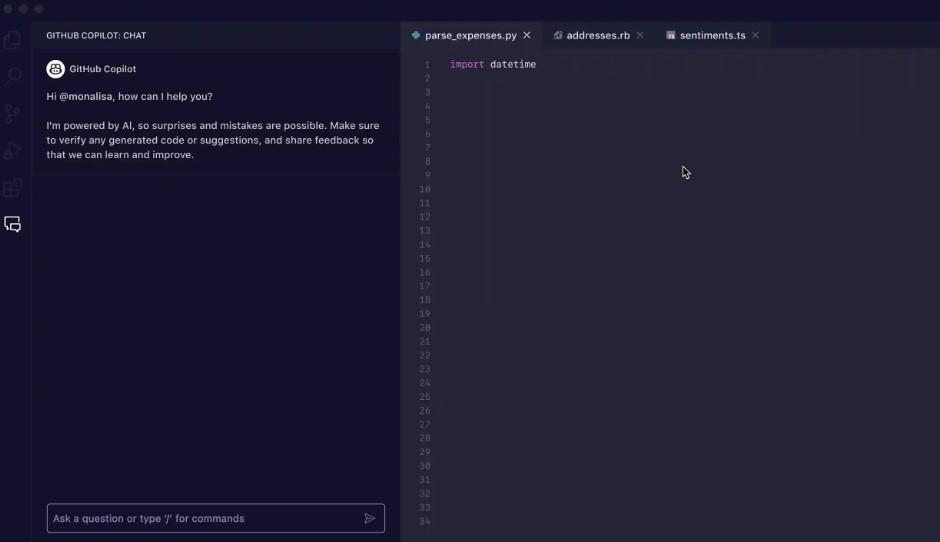Open the Search magnifier in activity bar

(13, 76)
